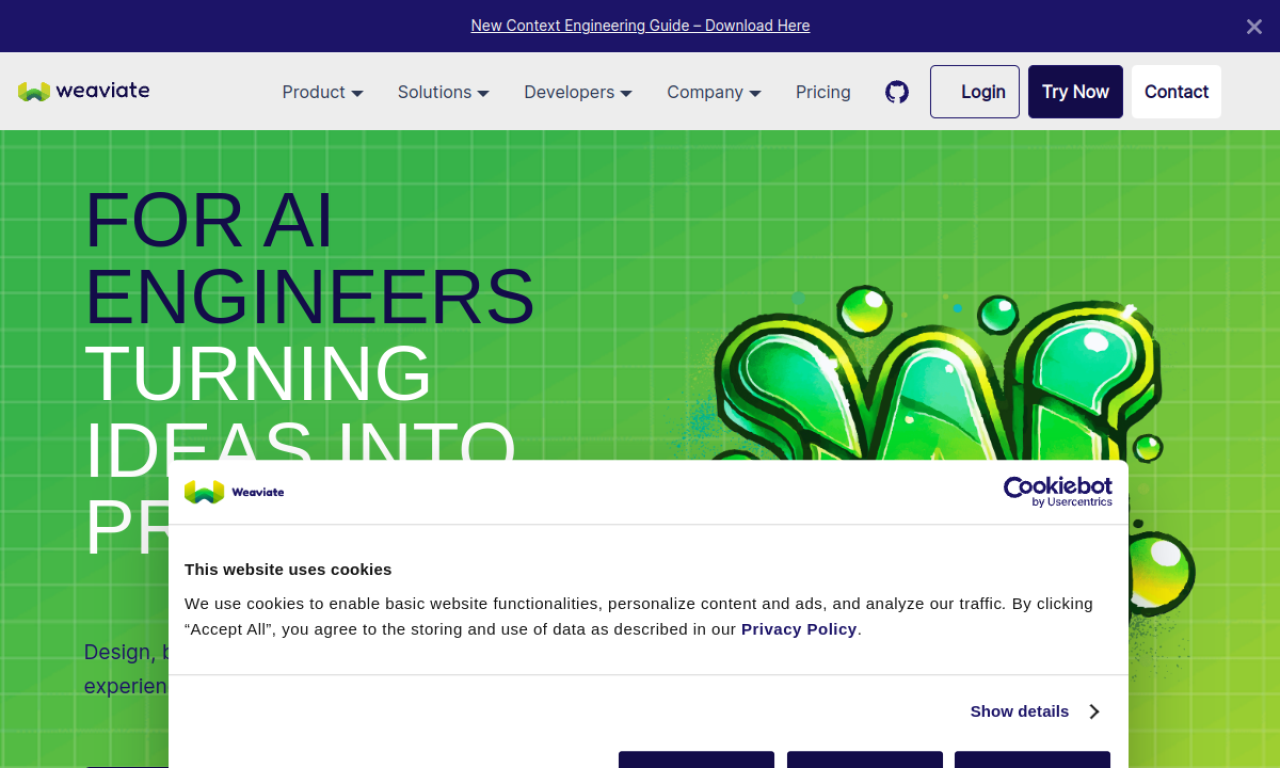Open the Context Engineering Guide link
Image resolution: width=1280 pixels, height=768 pixels.
click(x=640, y=26)
